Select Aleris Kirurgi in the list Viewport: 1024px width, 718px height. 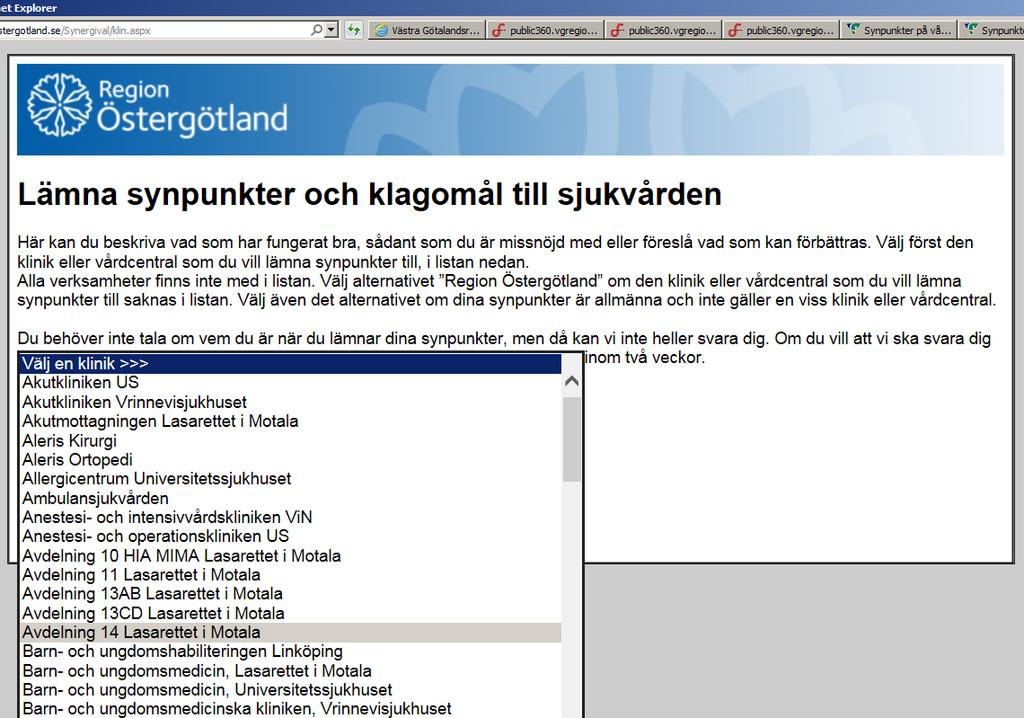[291, 440]
